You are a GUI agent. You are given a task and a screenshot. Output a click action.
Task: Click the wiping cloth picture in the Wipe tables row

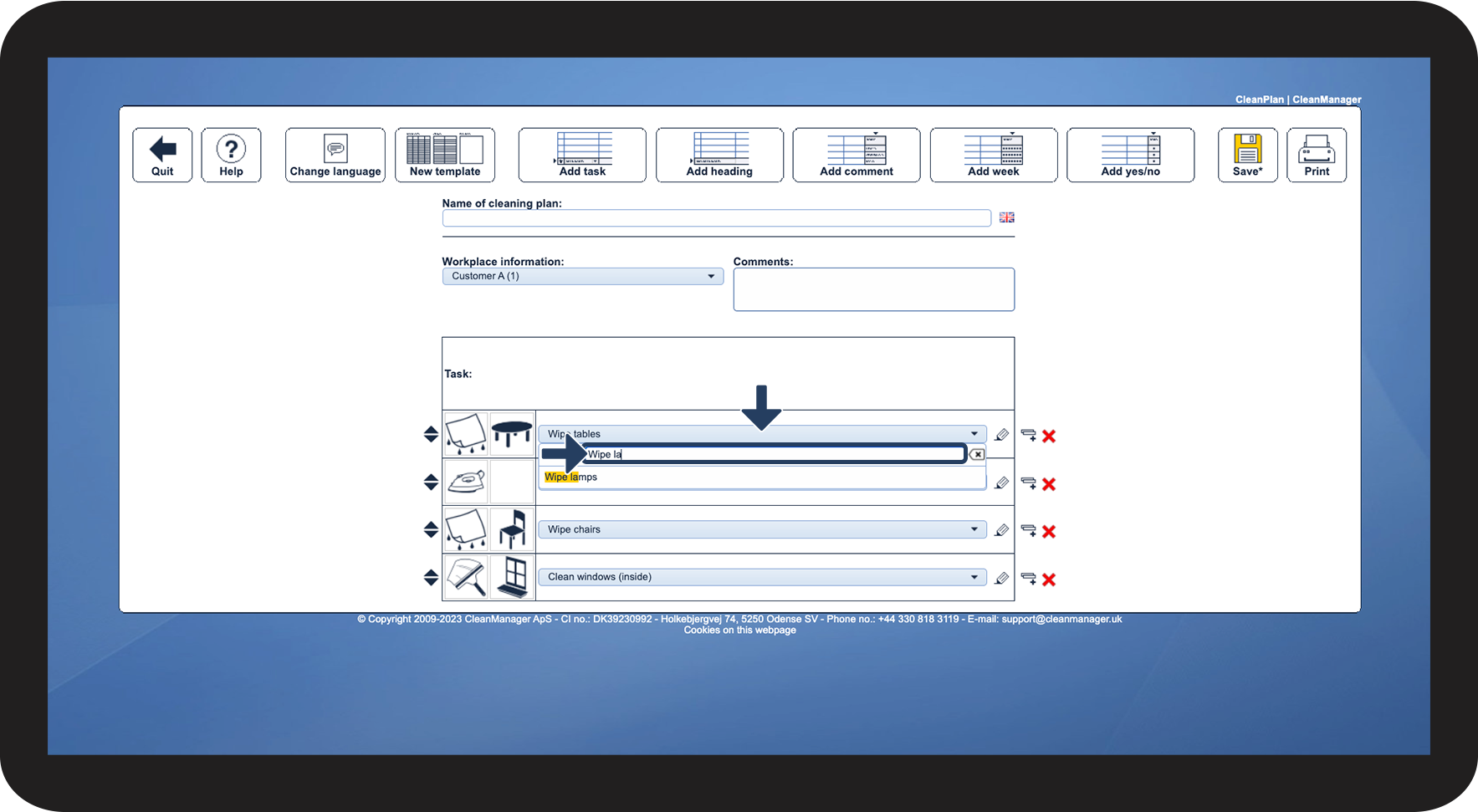coord(466,434)
